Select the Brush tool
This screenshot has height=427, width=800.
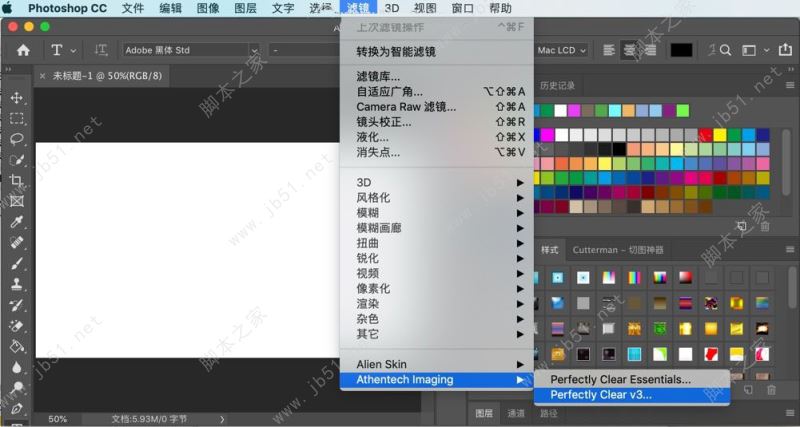tap(16, 263)
